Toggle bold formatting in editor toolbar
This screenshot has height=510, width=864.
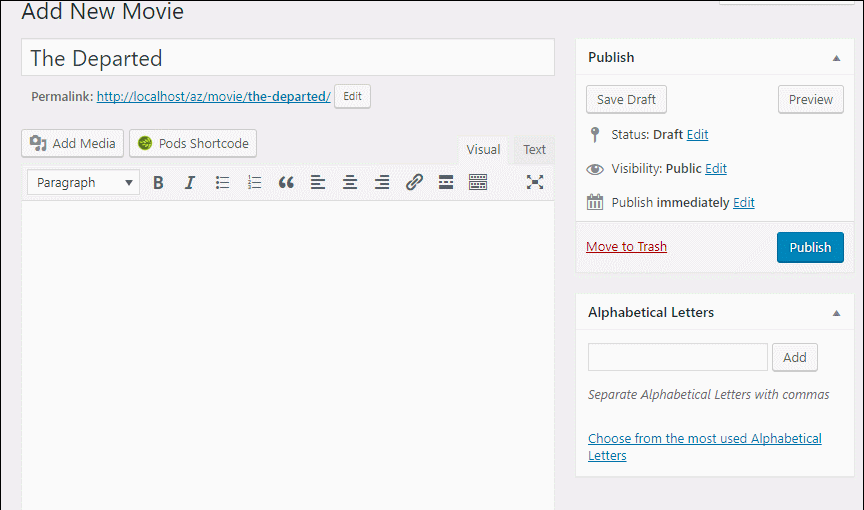[x=158, y=182]
